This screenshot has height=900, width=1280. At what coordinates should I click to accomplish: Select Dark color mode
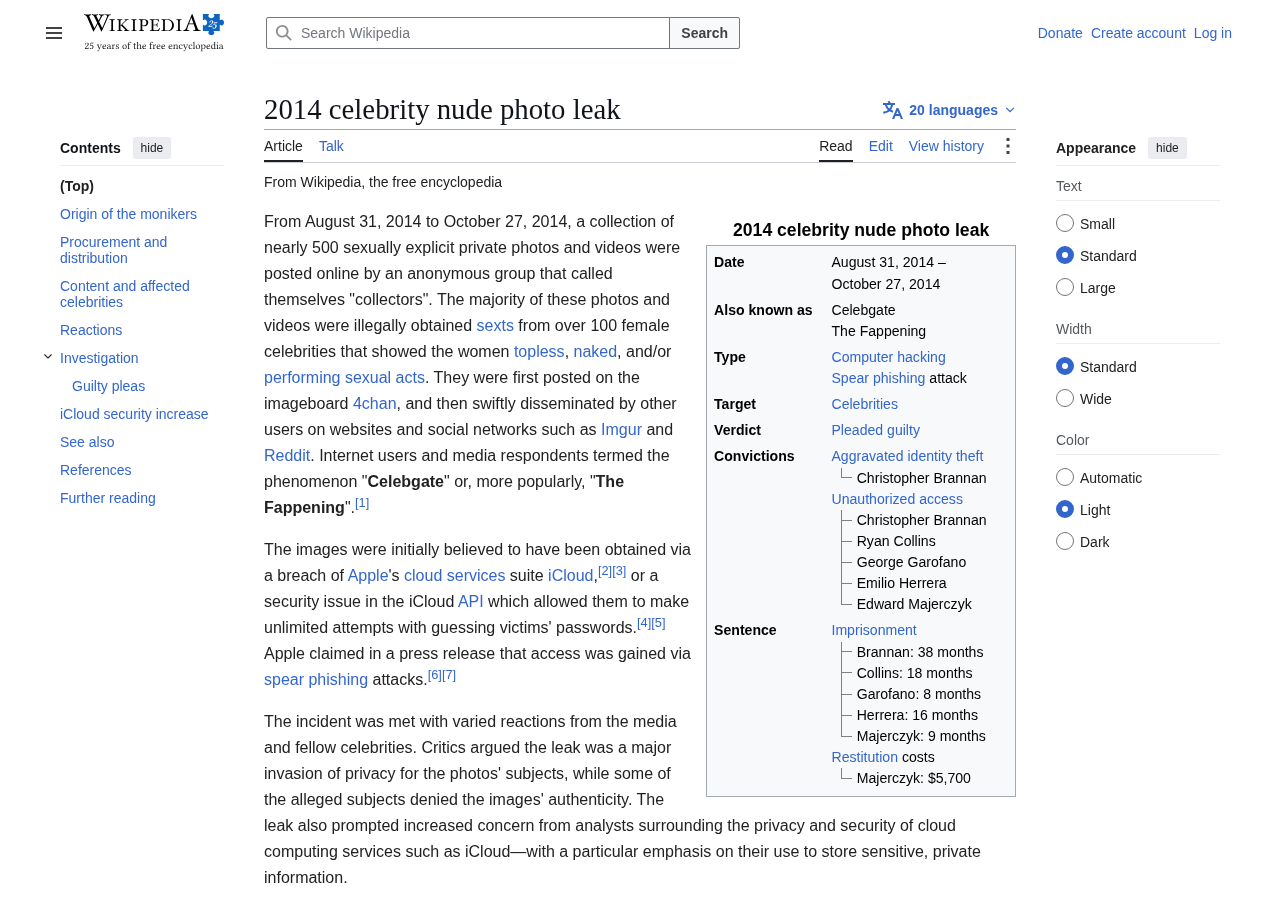tap(1065, 541)
